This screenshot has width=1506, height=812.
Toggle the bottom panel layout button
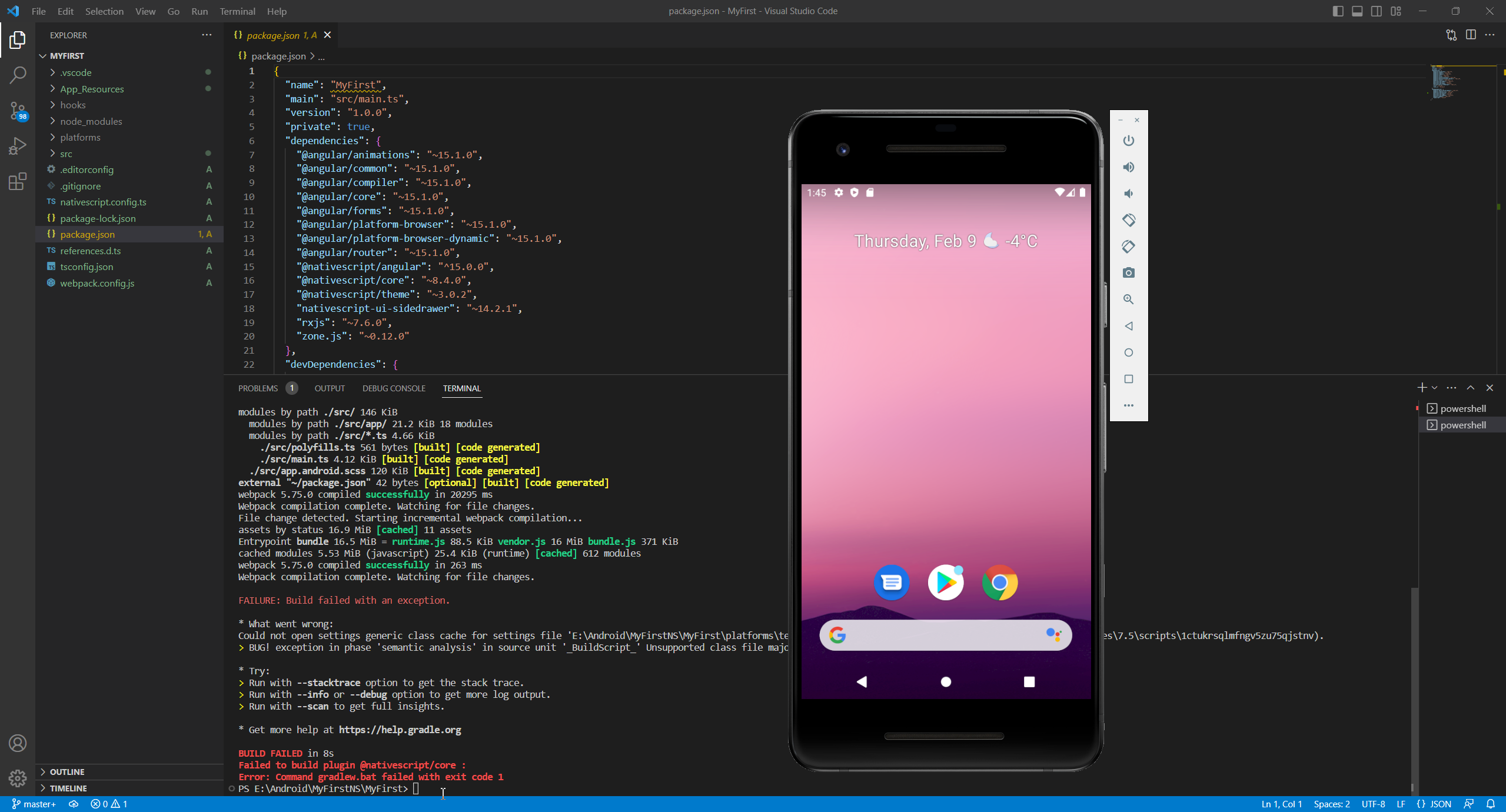1357,11
